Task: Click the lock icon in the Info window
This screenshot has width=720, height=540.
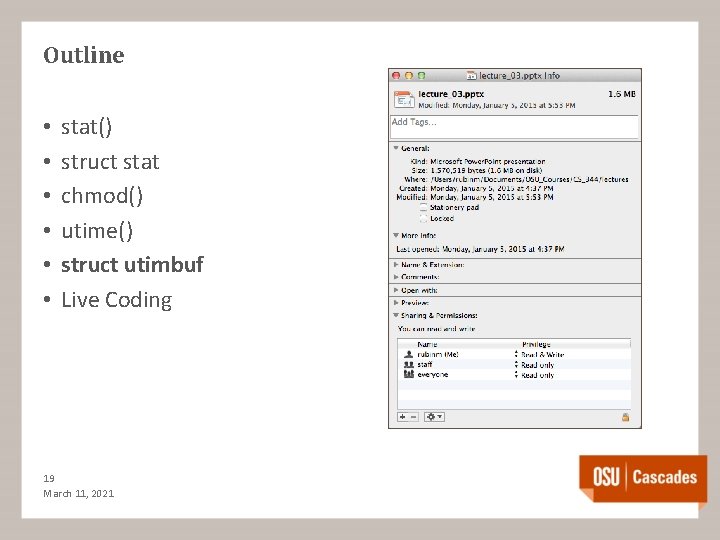Action: (x=625, y=417)
